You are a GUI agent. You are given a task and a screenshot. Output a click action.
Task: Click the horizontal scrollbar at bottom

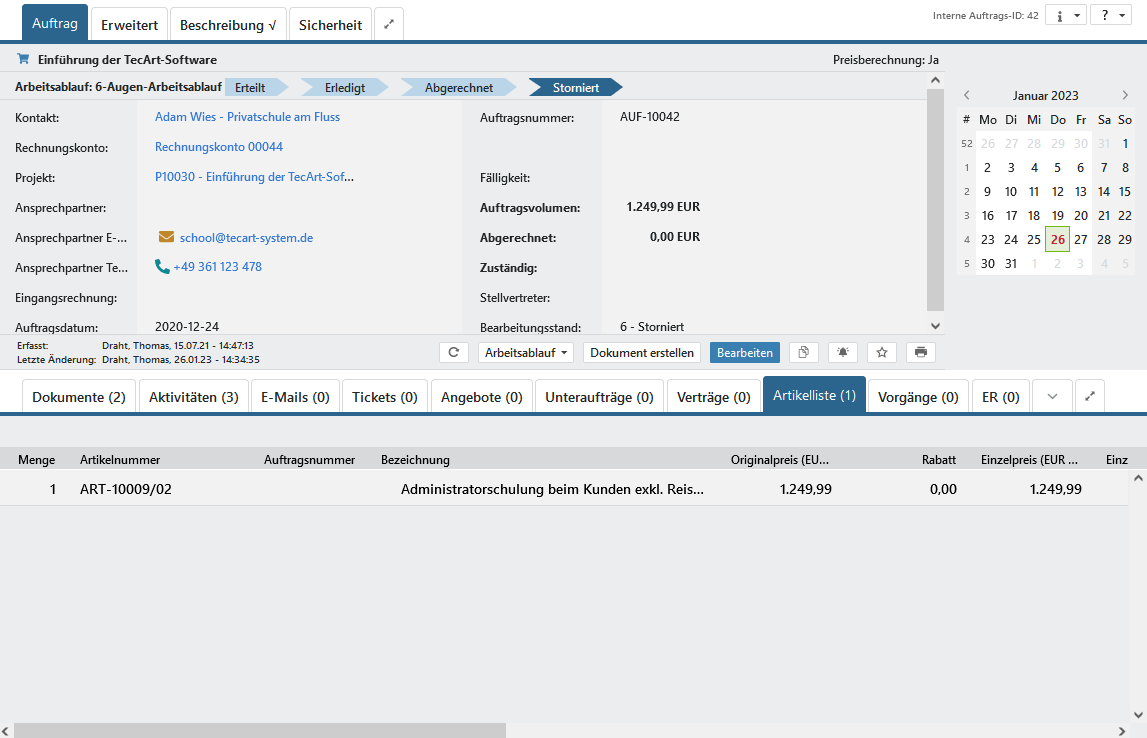(x=260, y=730)
